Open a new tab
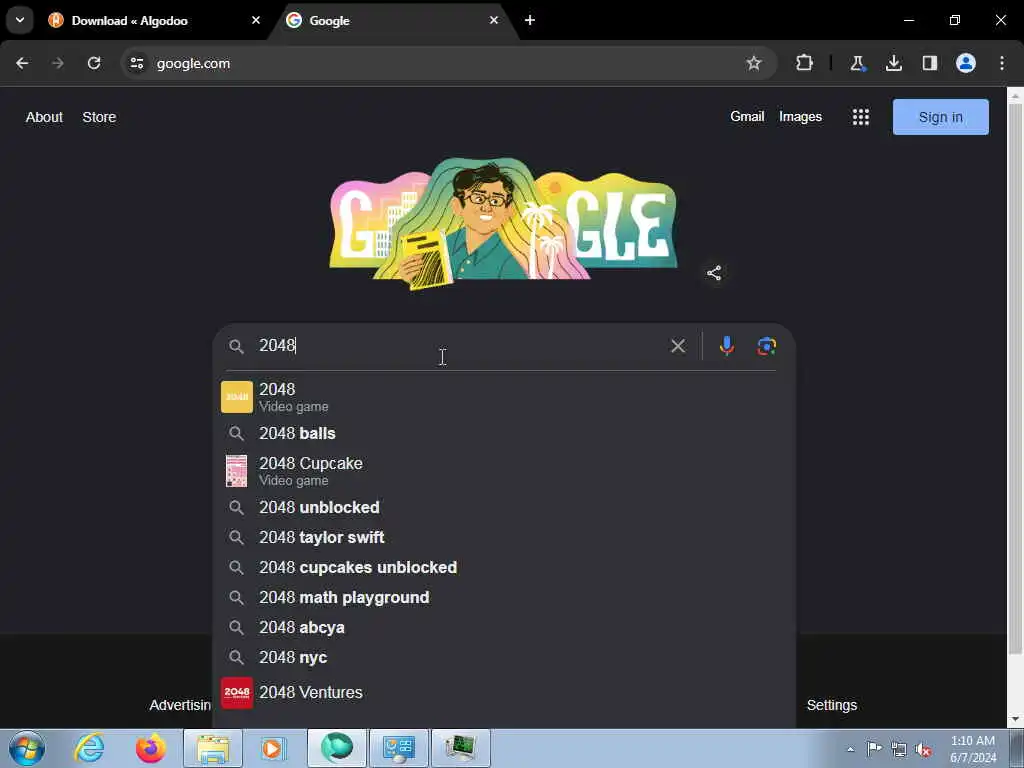The image size is (1024, 768). 530,20
